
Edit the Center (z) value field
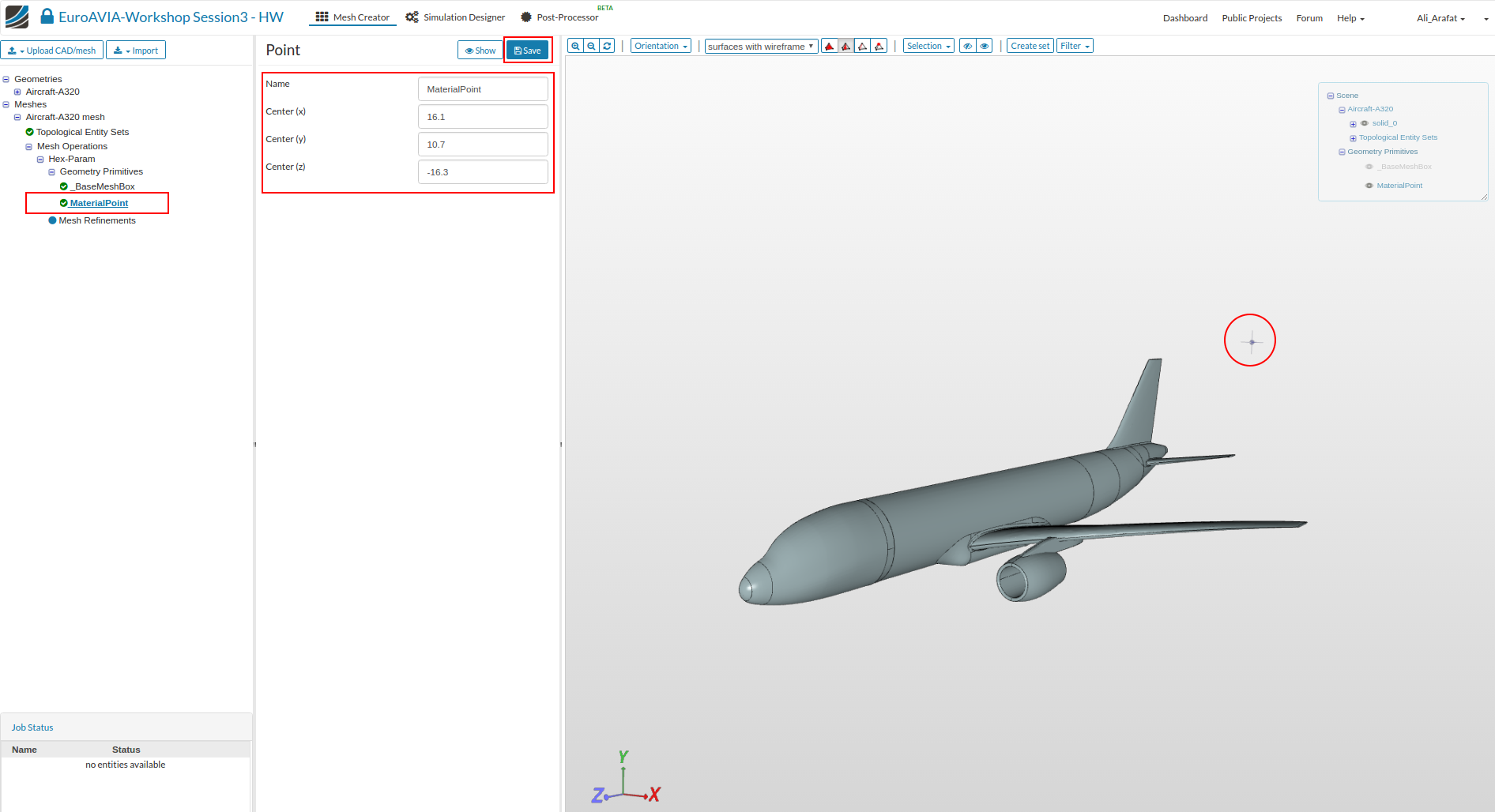[x=483, y=171]
